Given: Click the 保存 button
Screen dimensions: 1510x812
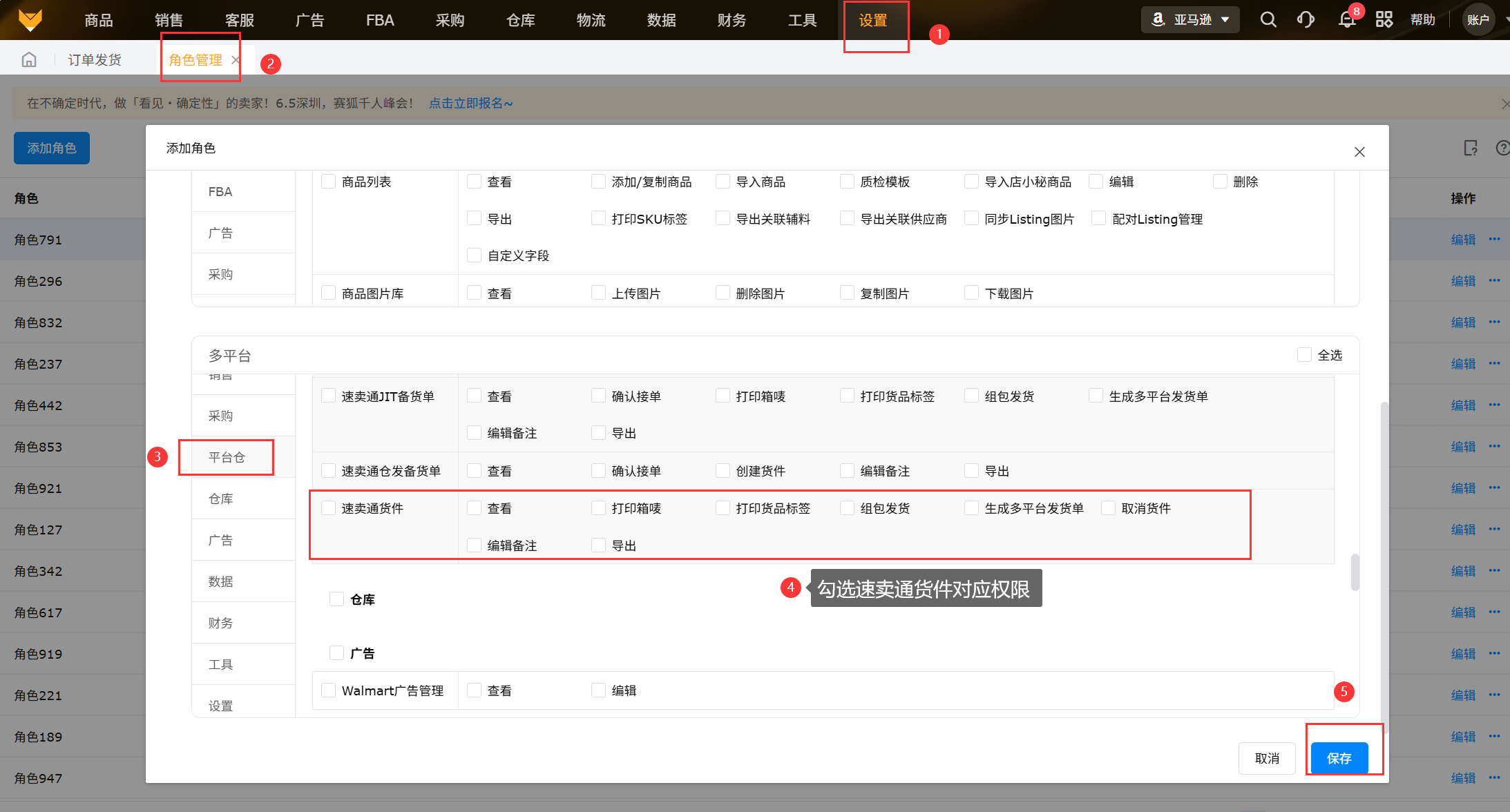Looking at the screenshot, I should click(x=1339, y=758).
